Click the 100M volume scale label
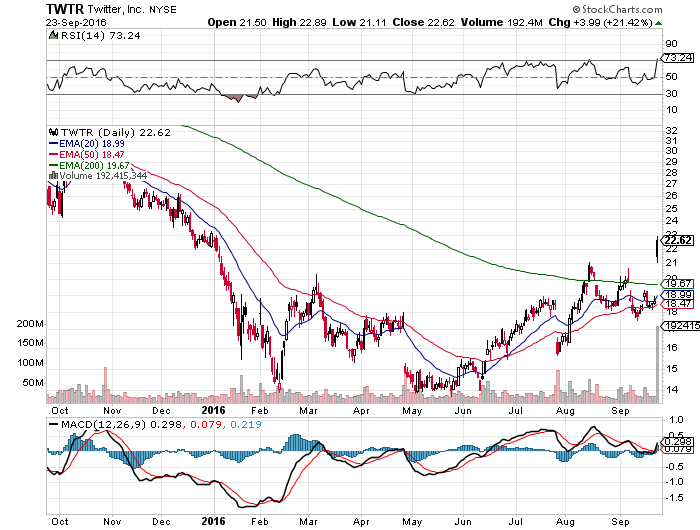Viewport: 700px width, 530px height. [30, 363]
